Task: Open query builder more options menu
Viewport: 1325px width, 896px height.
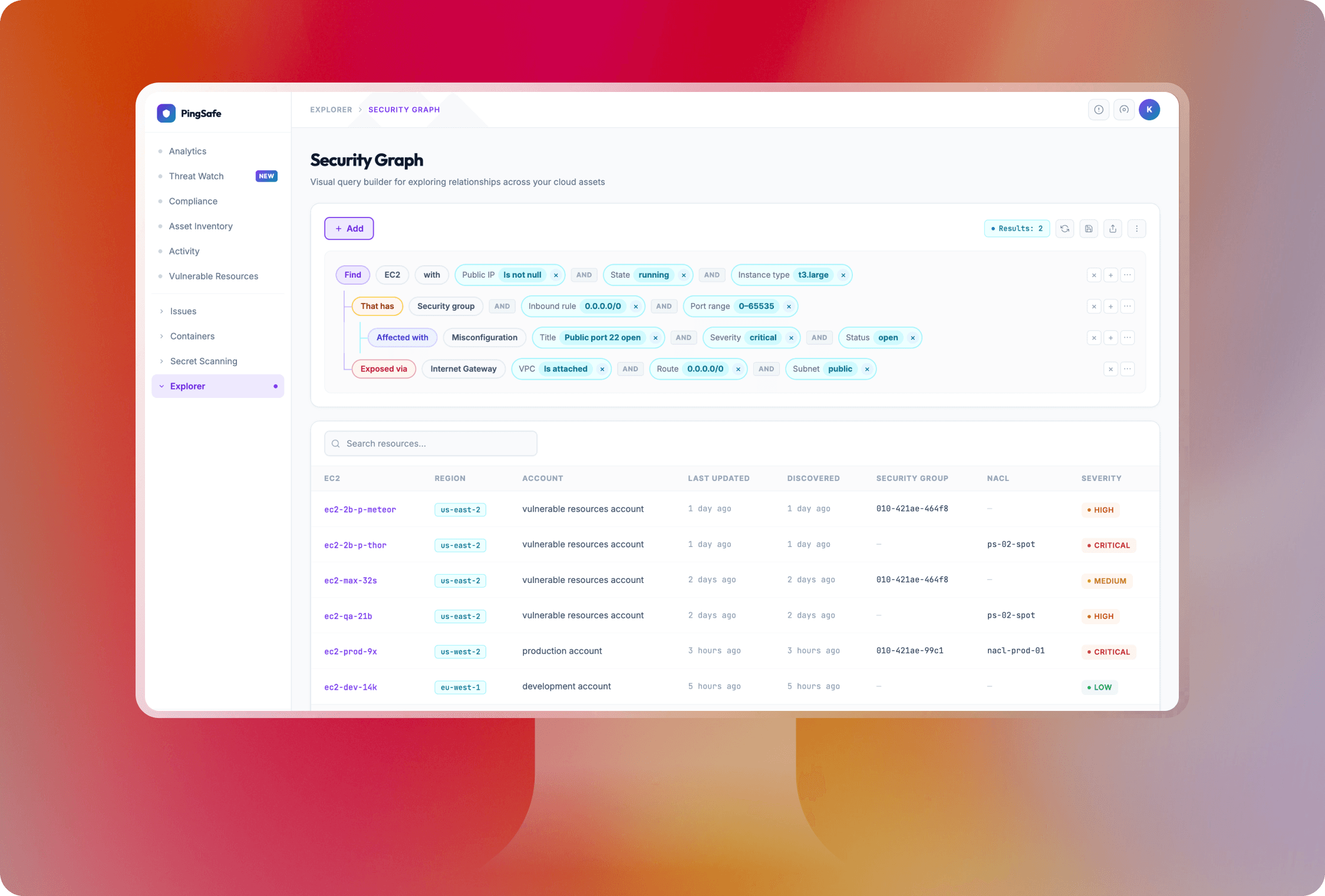Action: (x=1137, y=229)
